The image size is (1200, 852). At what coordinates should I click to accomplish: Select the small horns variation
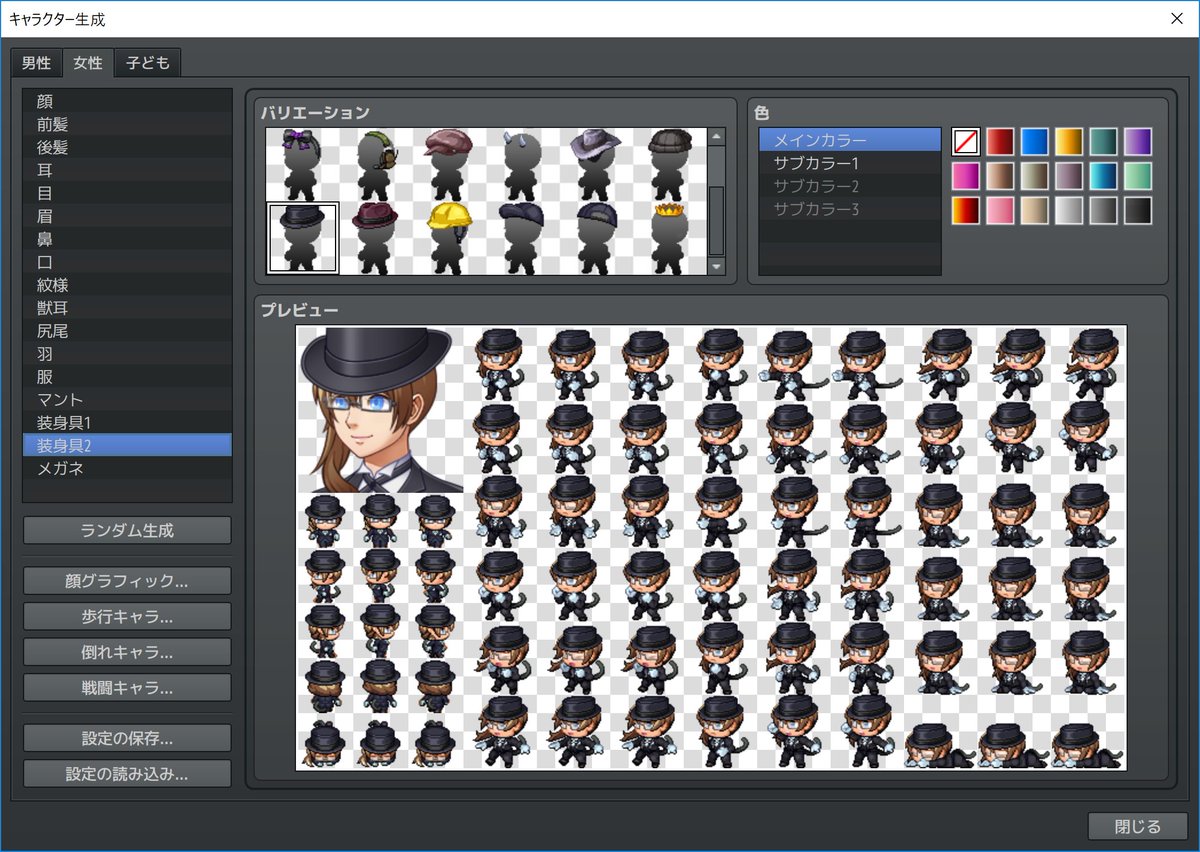[x=522, y=164]
